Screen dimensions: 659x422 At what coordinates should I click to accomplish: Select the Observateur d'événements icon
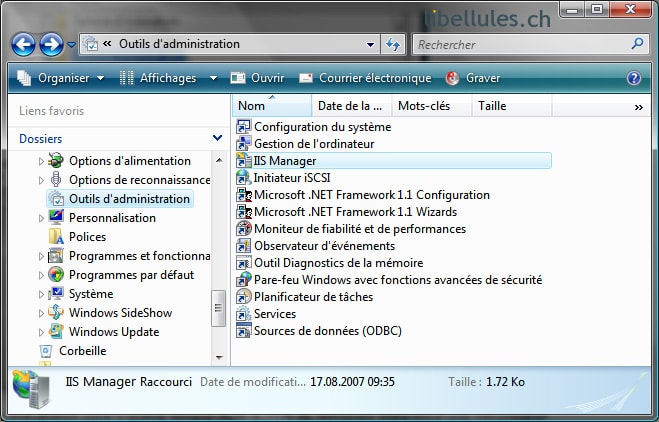pyautogui.click(x=243, y=246)
